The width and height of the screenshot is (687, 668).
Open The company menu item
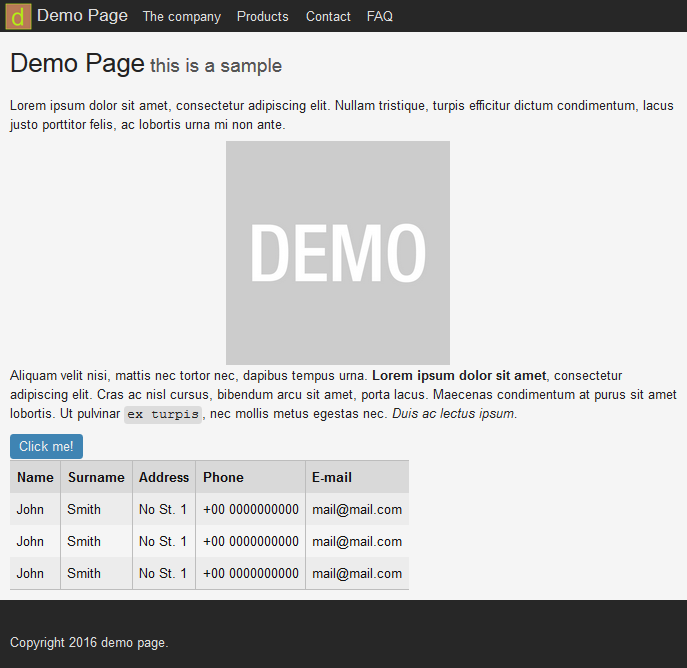pyautogui.click(x=182, y=17)
